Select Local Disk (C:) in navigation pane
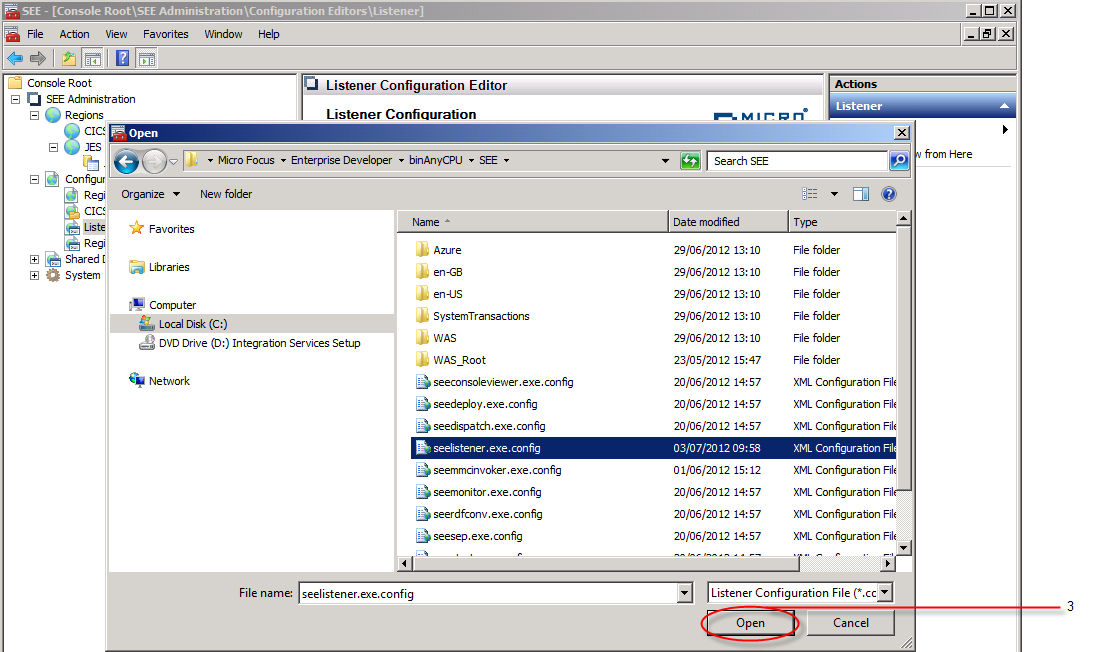 (x=193, y=324)
